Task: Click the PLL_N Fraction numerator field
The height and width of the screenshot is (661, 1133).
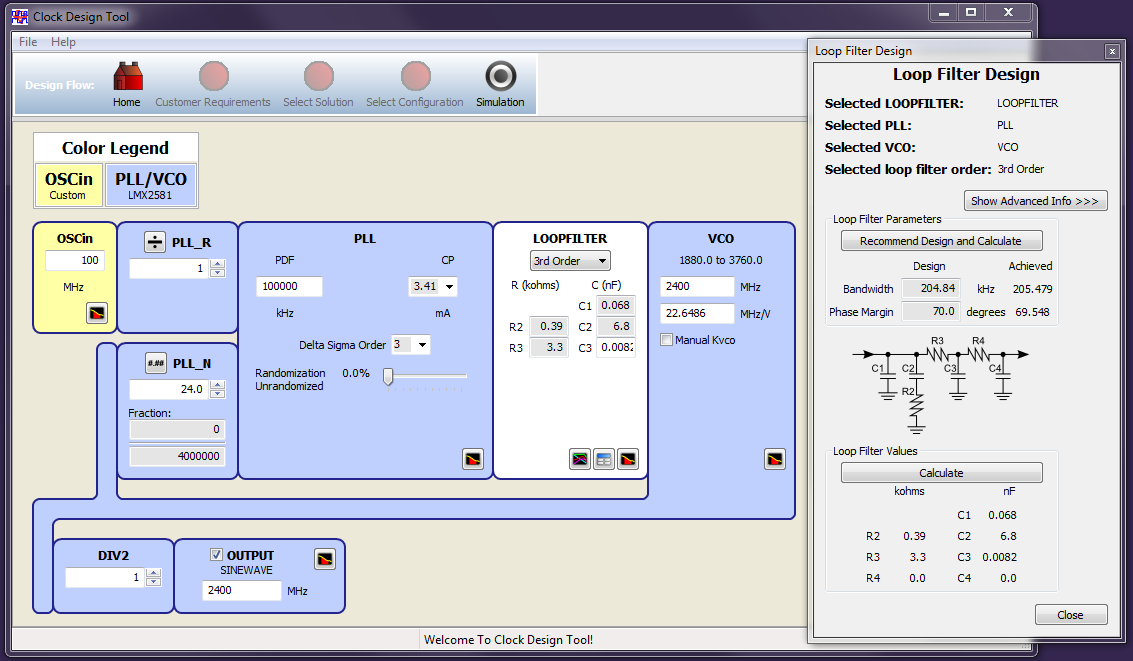Action: (177, 430)
